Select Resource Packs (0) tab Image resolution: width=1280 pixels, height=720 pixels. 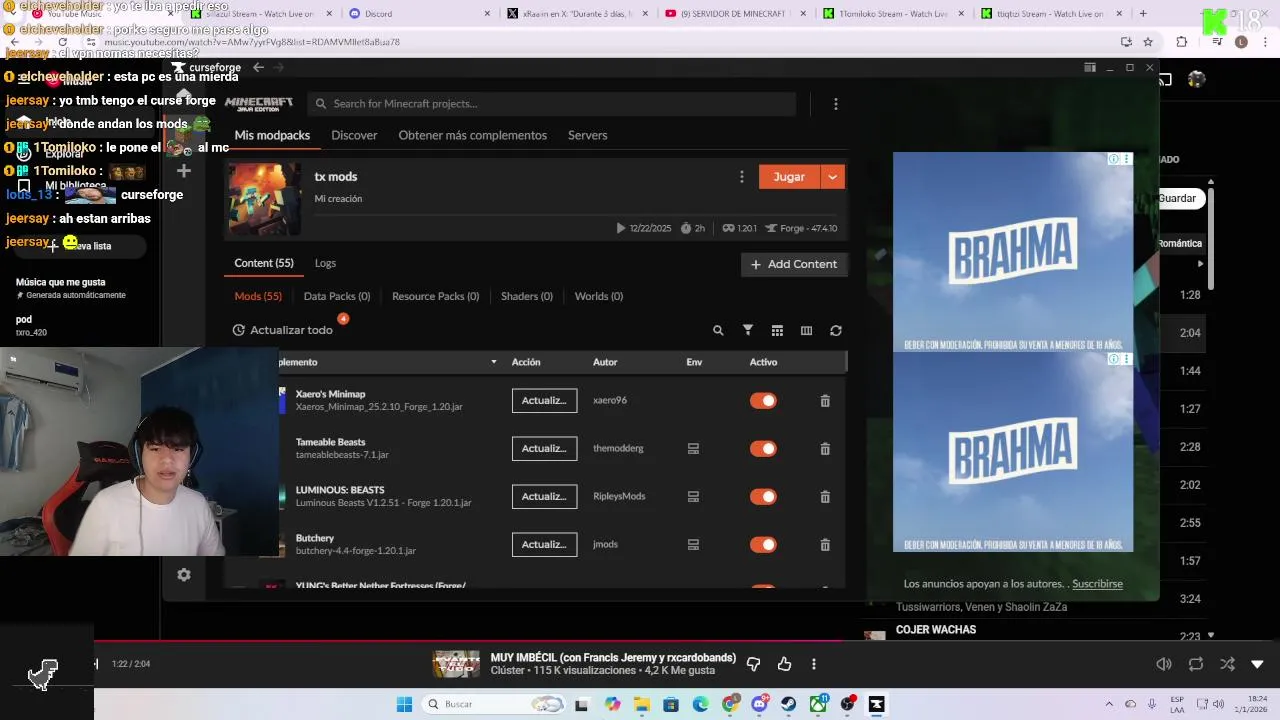click(x=435, y=296)
